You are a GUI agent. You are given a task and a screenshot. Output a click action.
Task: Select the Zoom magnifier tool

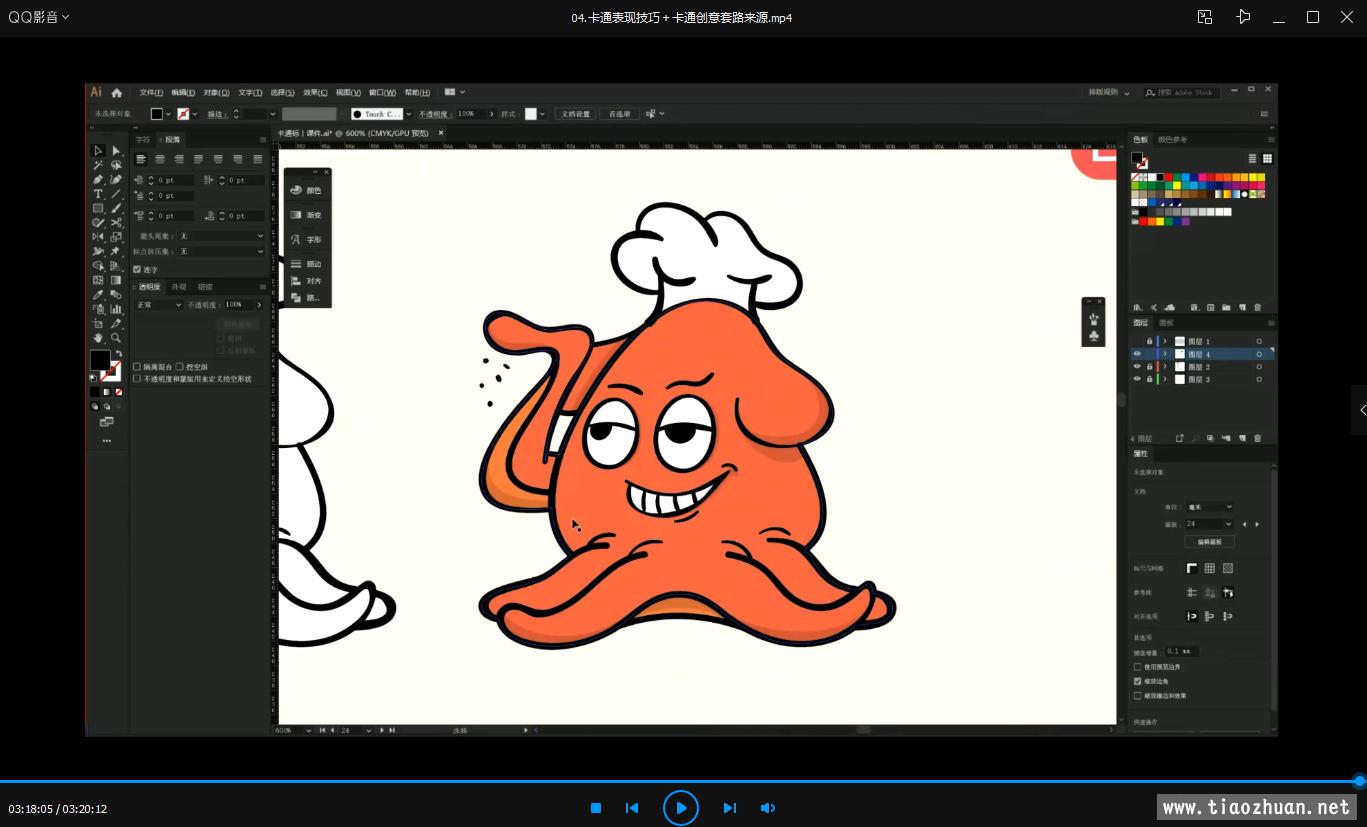click(116, 338)
